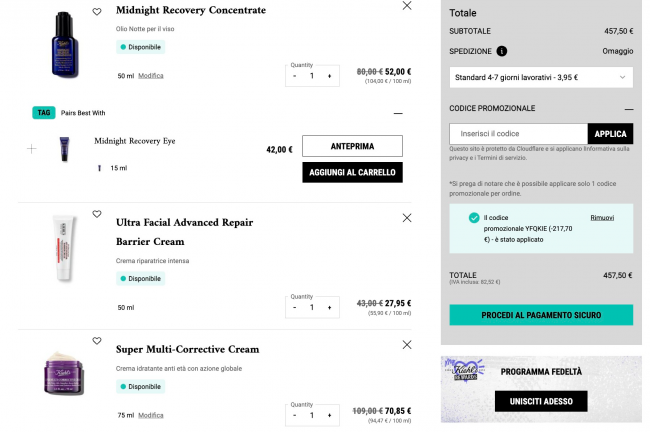Collapse Pairs Best With section
This screenshot has height=432, width=650.
pyautogui.click(x=398, y=113)
